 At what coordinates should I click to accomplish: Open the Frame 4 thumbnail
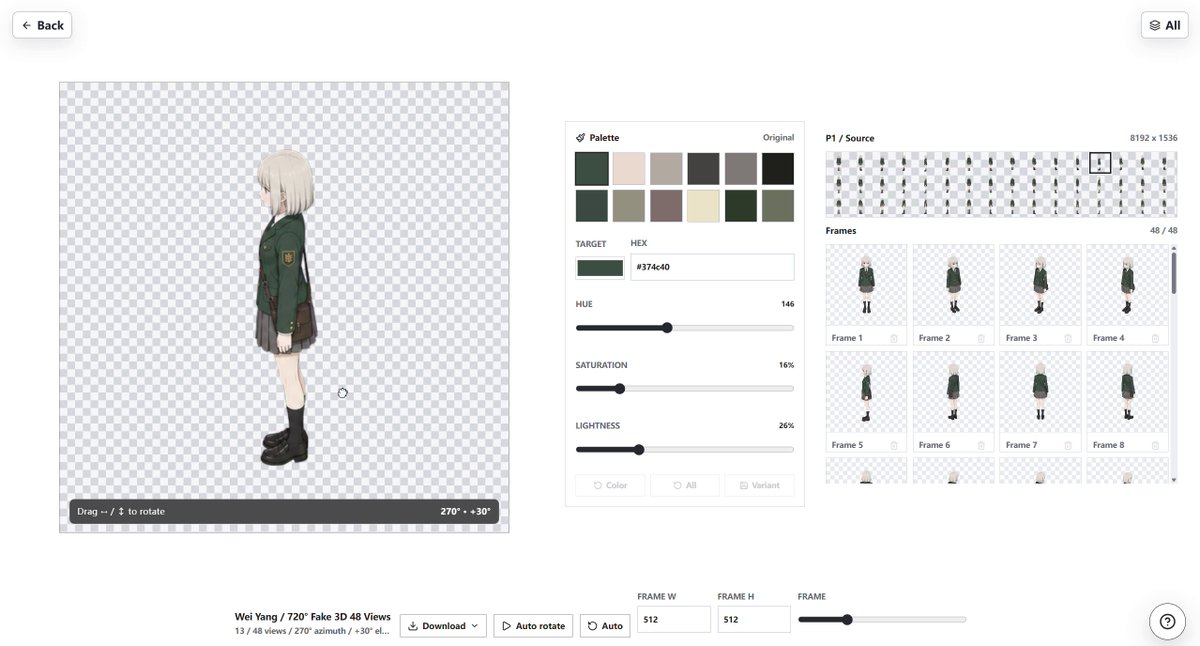(1128, 287)
